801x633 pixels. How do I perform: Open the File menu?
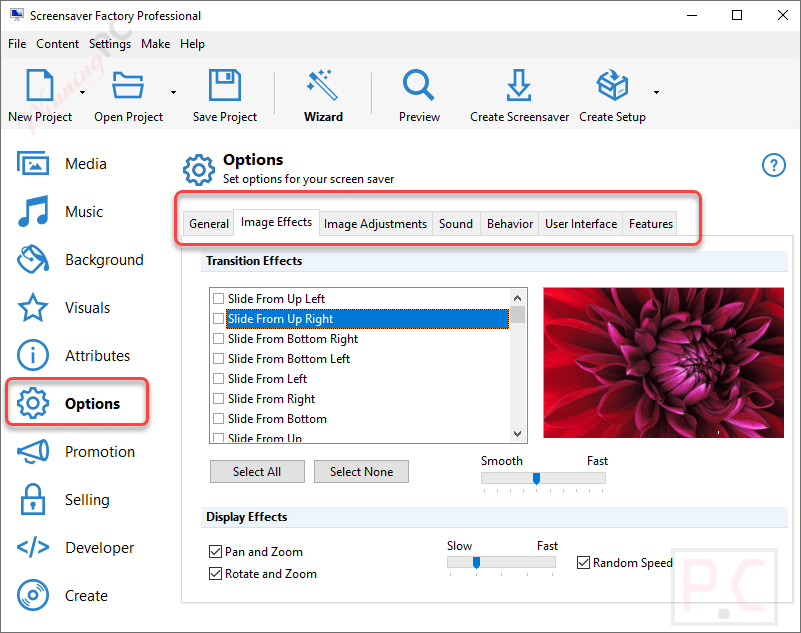(17, 44)
